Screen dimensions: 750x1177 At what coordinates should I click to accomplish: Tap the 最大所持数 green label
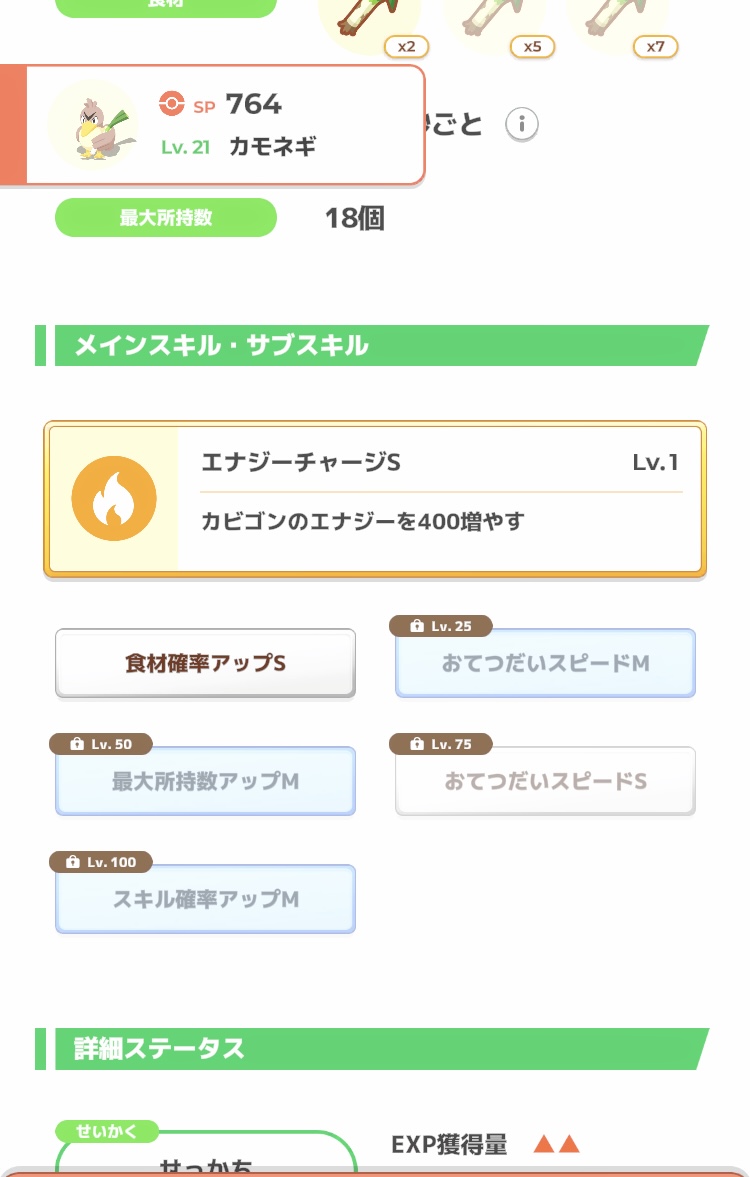click(x=165, y=218)
